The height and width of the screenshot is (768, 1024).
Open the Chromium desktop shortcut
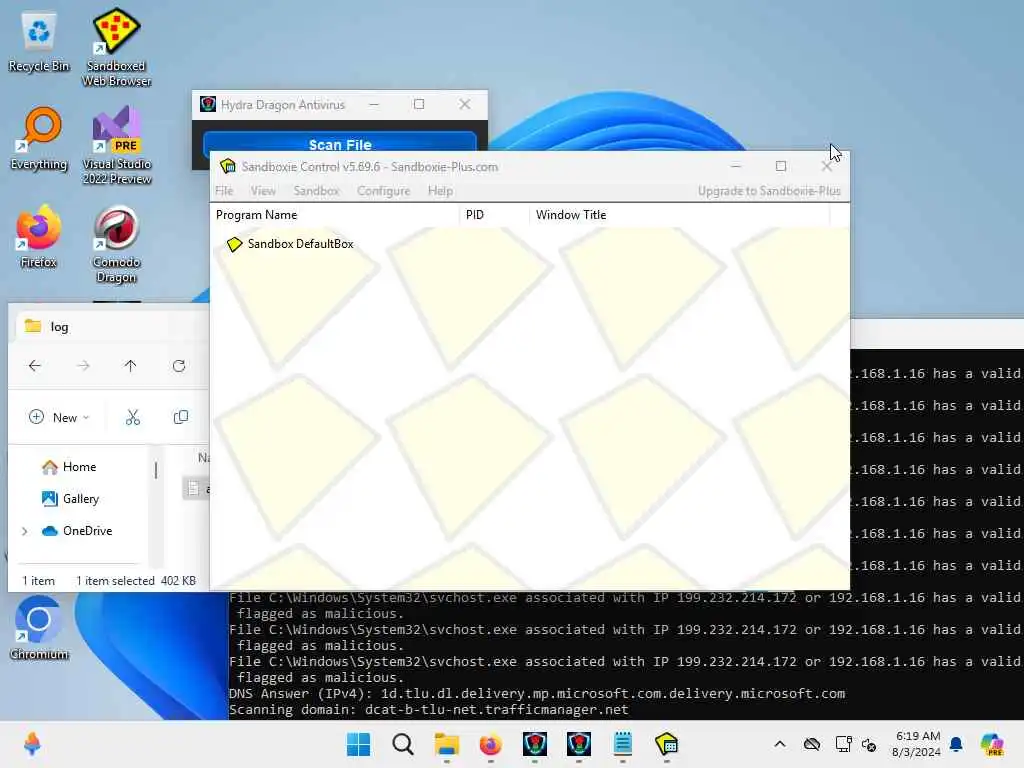[x=39, y=628]
